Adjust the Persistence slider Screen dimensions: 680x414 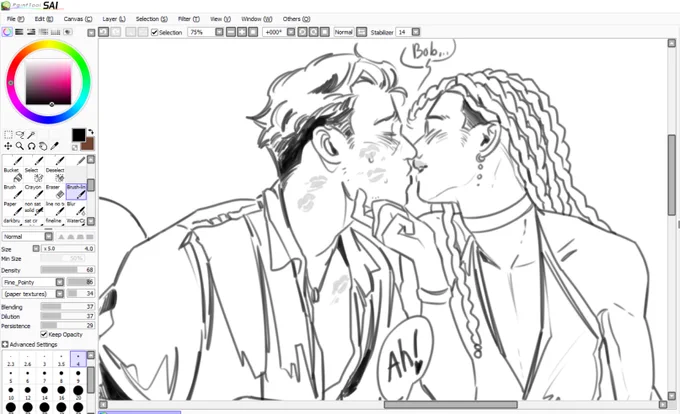[67, 326]
